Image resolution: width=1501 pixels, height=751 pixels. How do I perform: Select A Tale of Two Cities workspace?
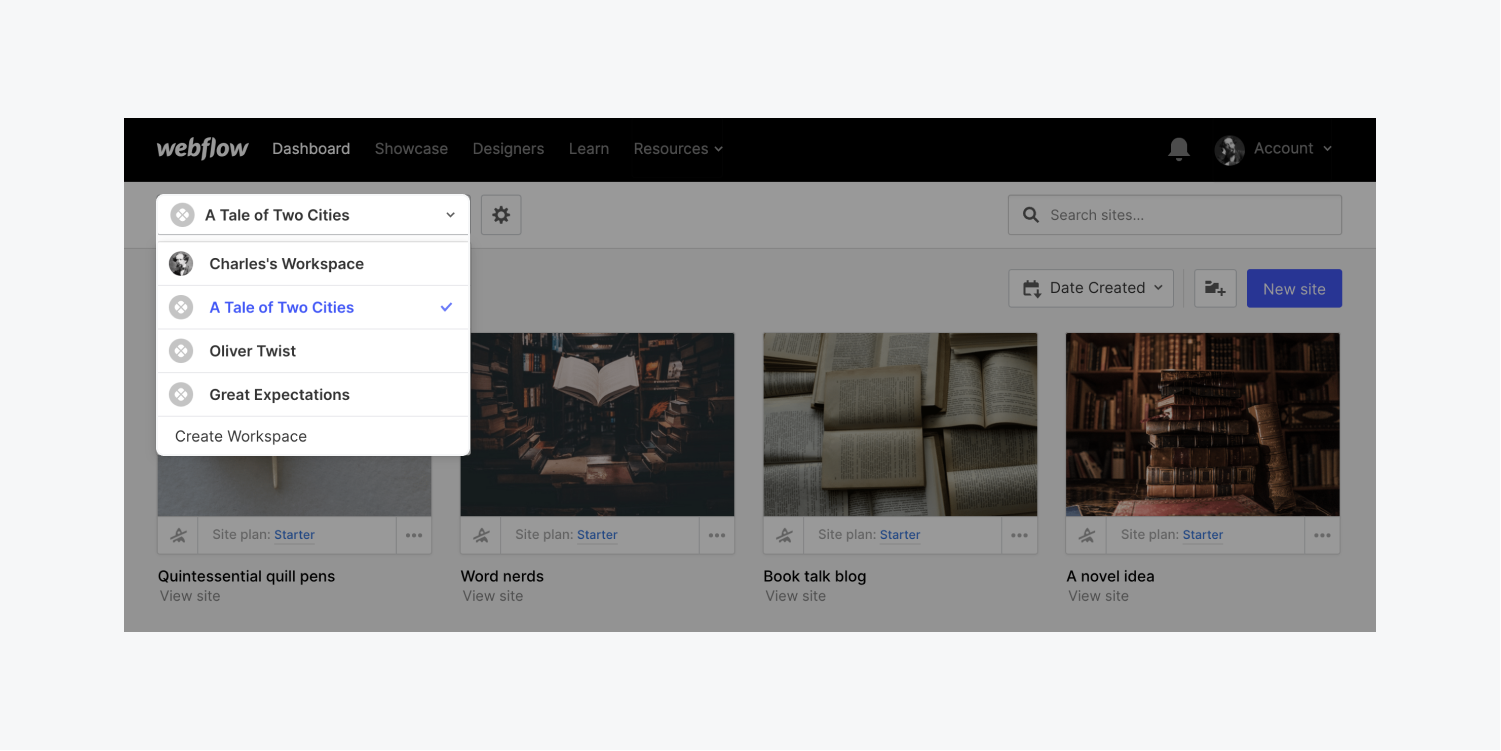click(313, 308)
